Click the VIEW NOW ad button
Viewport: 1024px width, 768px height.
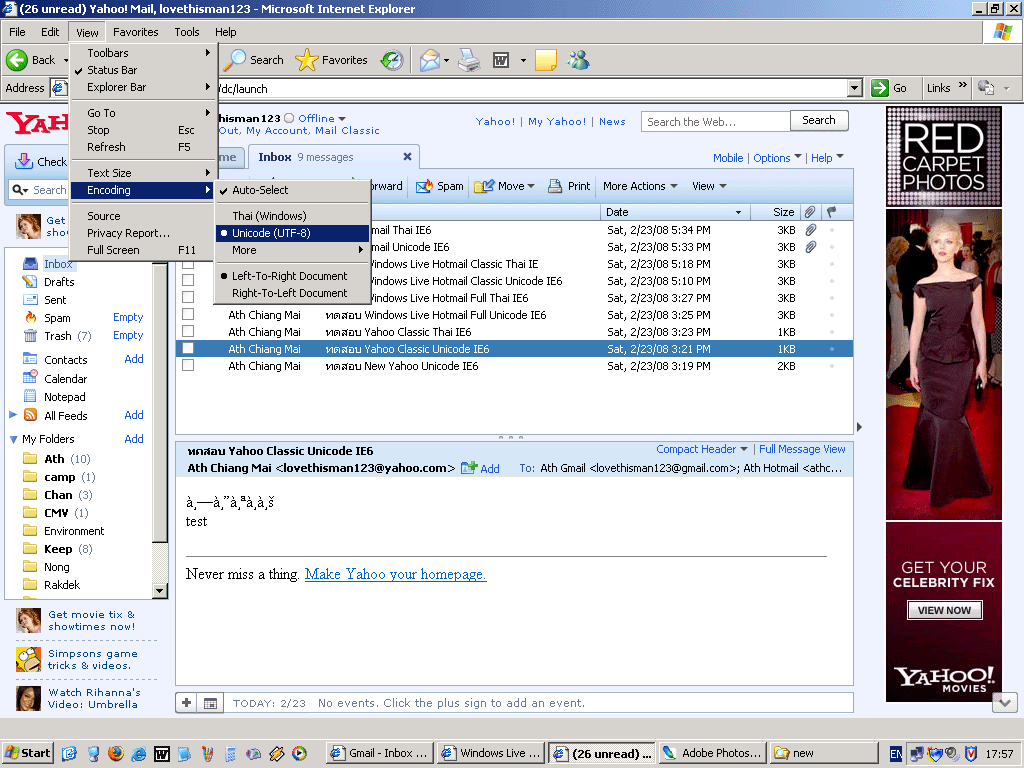pyautogui.click(x=944, y=610)
